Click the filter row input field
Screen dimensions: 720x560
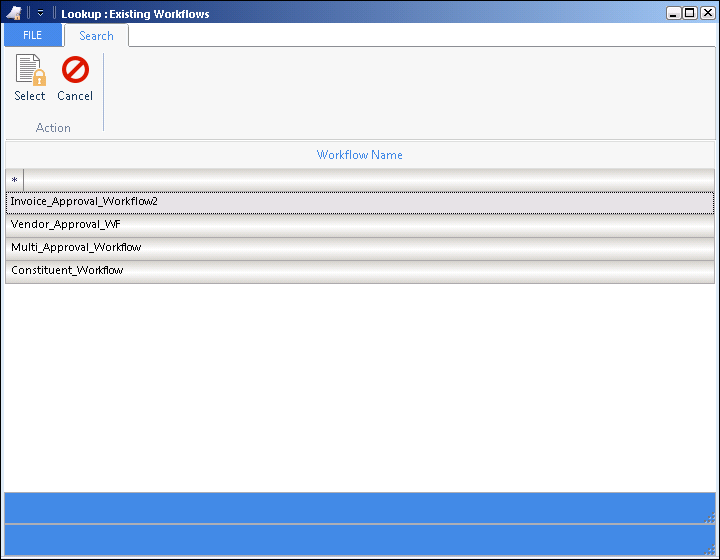pyautogui.click(x=369, y=180)
